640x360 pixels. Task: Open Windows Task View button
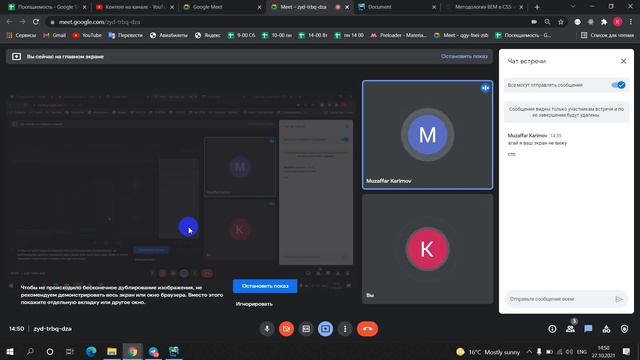click(x=70, y=351)
